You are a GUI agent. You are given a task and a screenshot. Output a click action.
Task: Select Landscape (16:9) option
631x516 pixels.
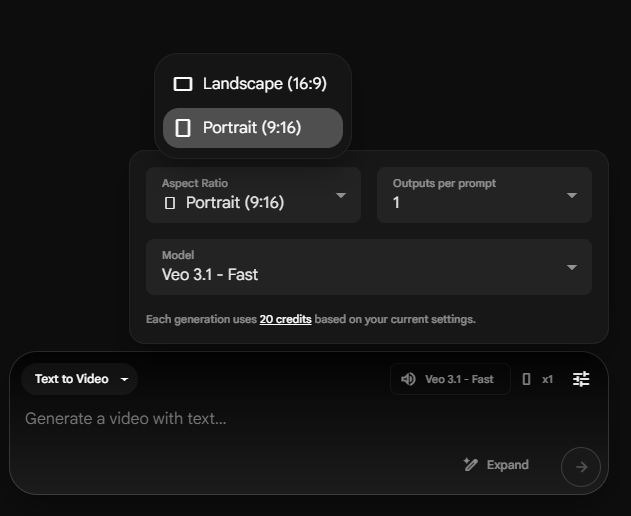(253, 84)
